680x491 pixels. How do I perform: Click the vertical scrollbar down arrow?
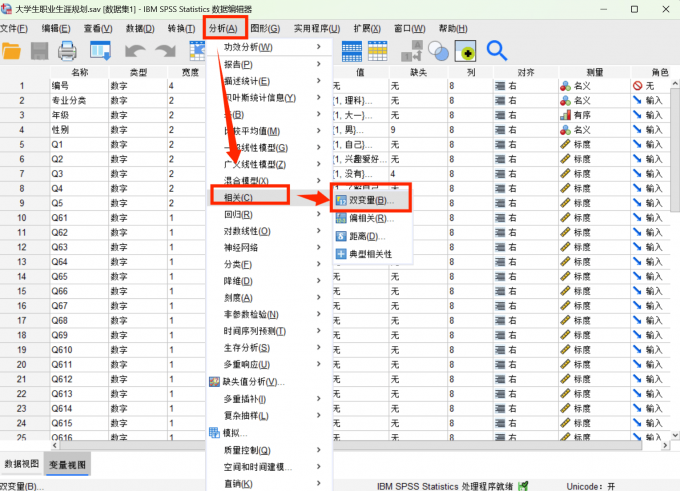[675, 435]
